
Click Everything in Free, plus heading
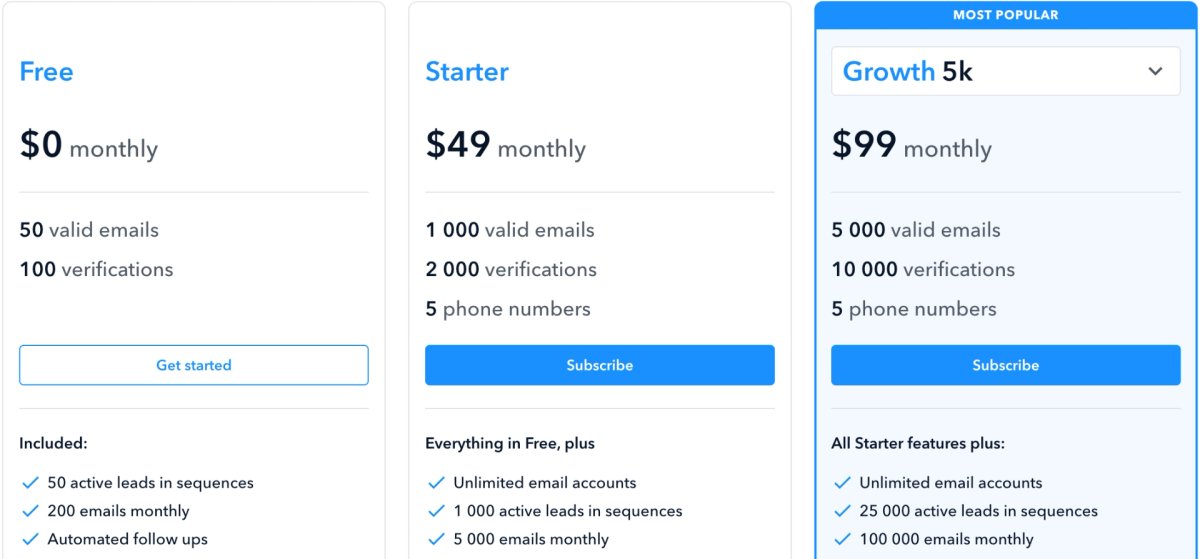coord(510,443)
